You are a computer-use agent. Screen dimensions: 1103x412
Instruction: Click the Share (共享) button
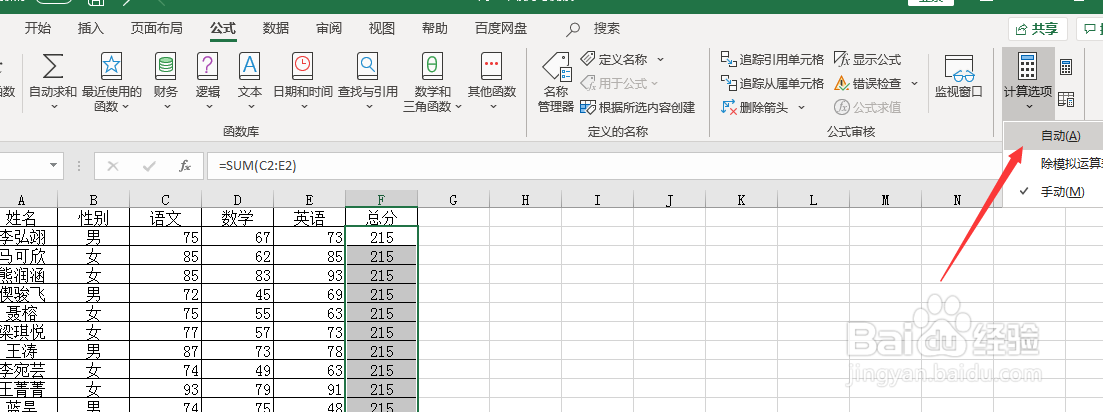point(1038,29)
